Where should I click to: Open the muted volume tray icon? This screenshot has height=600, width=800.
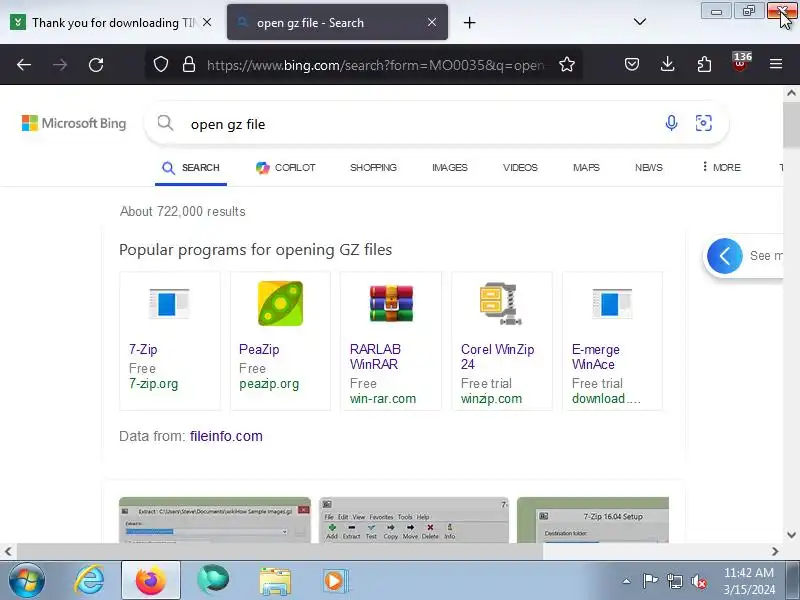[698, 581]
